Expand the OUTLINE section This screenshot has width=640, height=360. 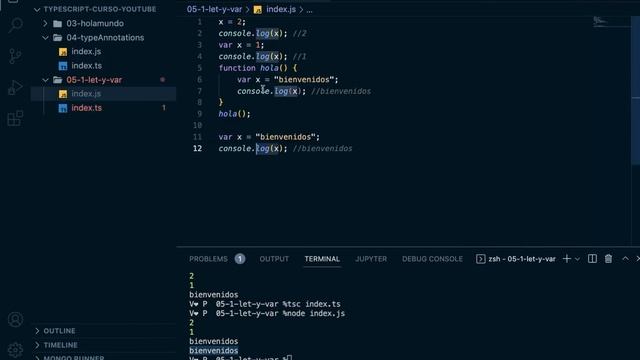coord(37,331)
